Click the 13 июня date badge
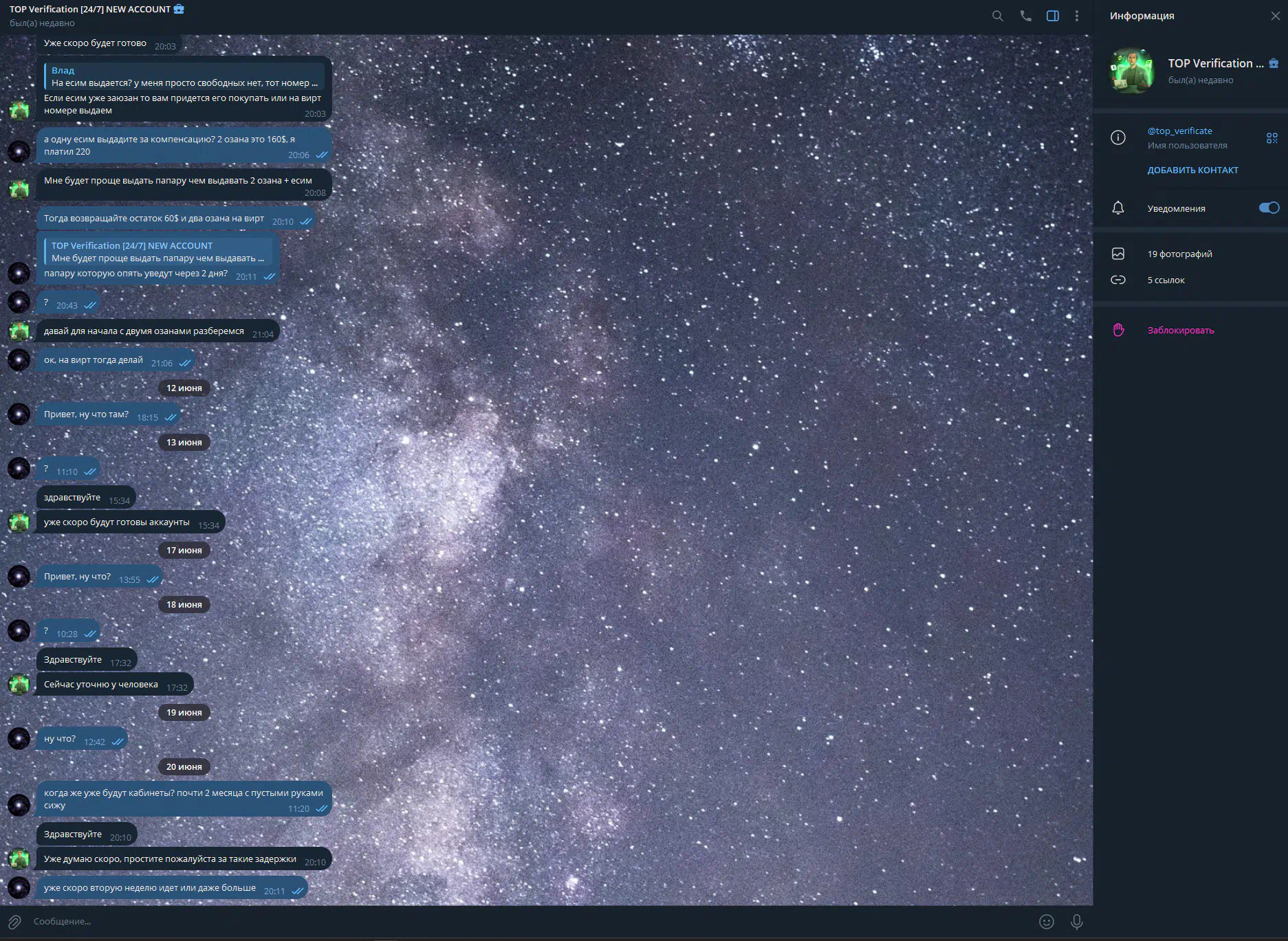 [x=184, y=442]
